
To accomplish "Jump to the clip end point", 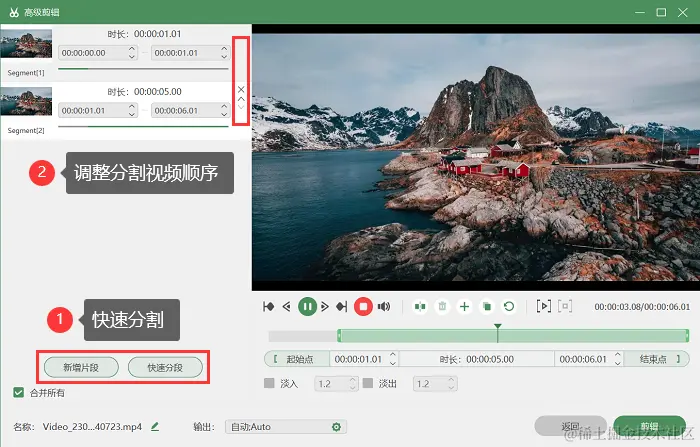I will 342,307.
